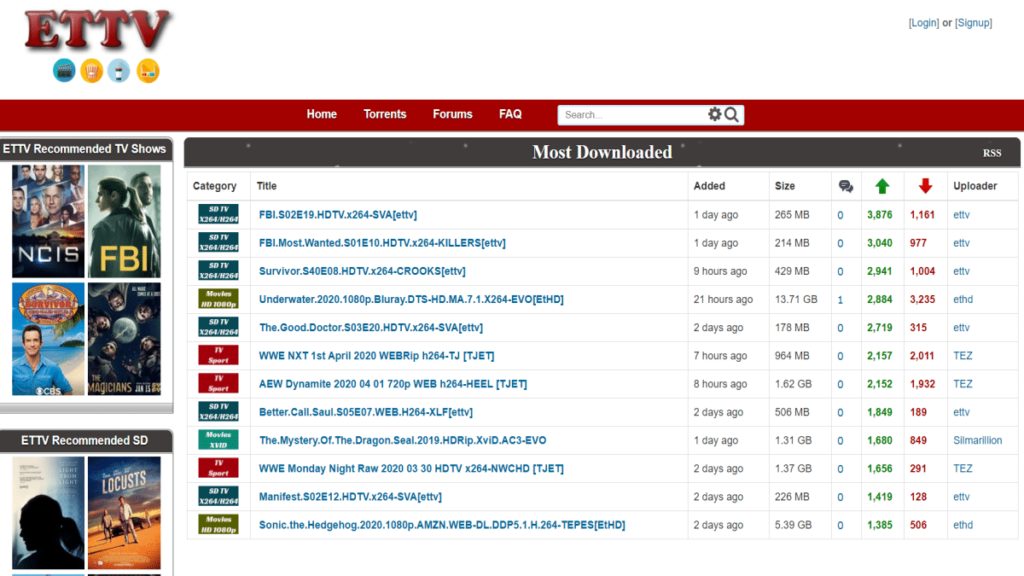Screen dimensions: 1024x576
Task: Open the Forums menu item
Action: pos(453,114)
